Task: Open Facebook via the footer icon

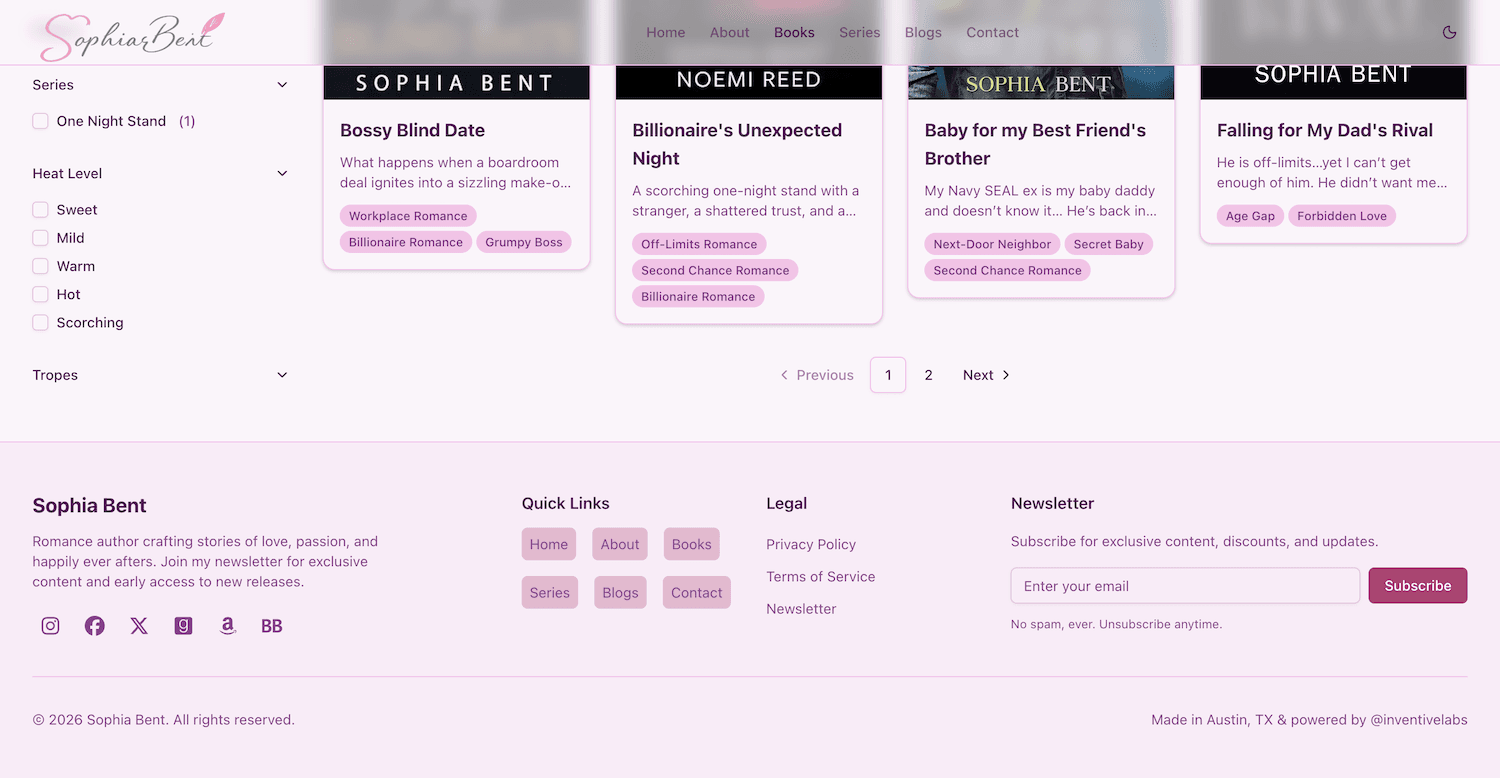Action: (x=94, y=625)
